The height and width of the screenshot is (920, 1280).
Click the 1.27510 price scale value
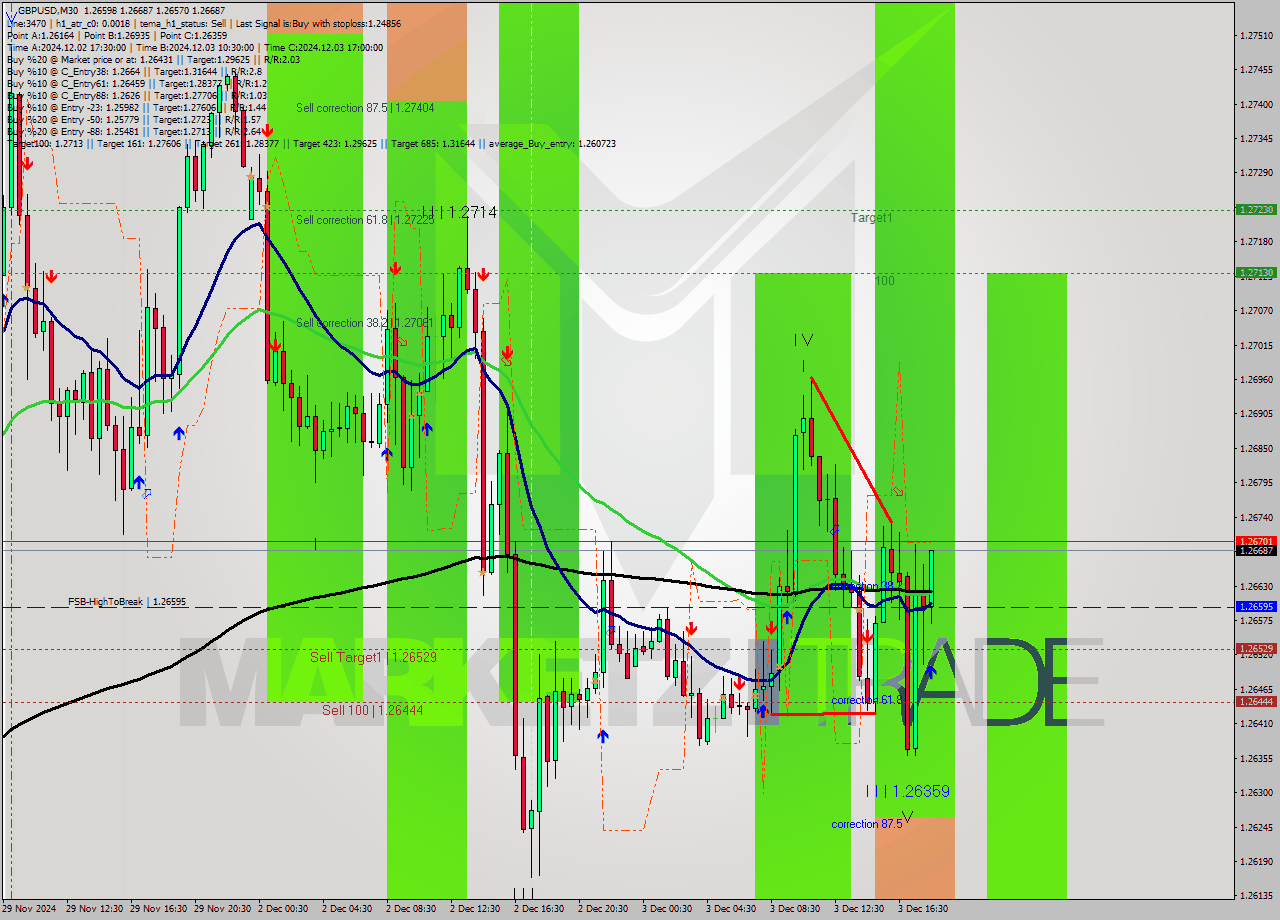pyautogui.click(x=1255, y=35)
